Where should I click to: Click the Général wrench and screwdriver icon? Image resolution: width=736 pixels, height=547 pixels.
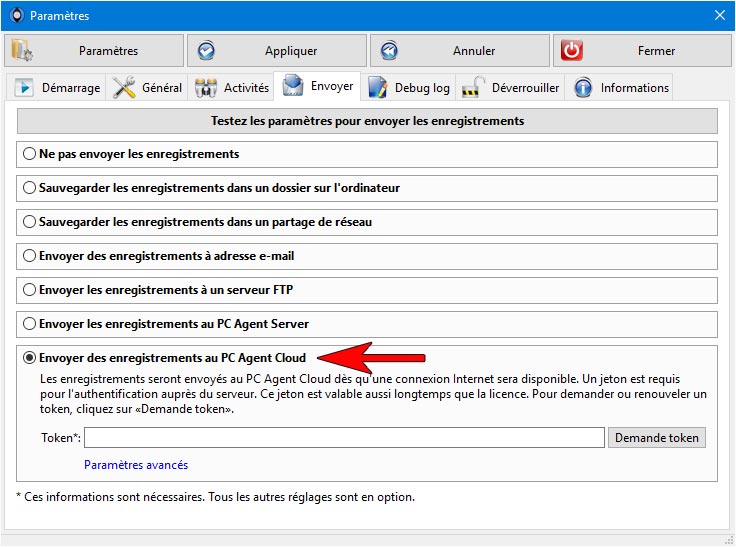[x=124, y=87]
